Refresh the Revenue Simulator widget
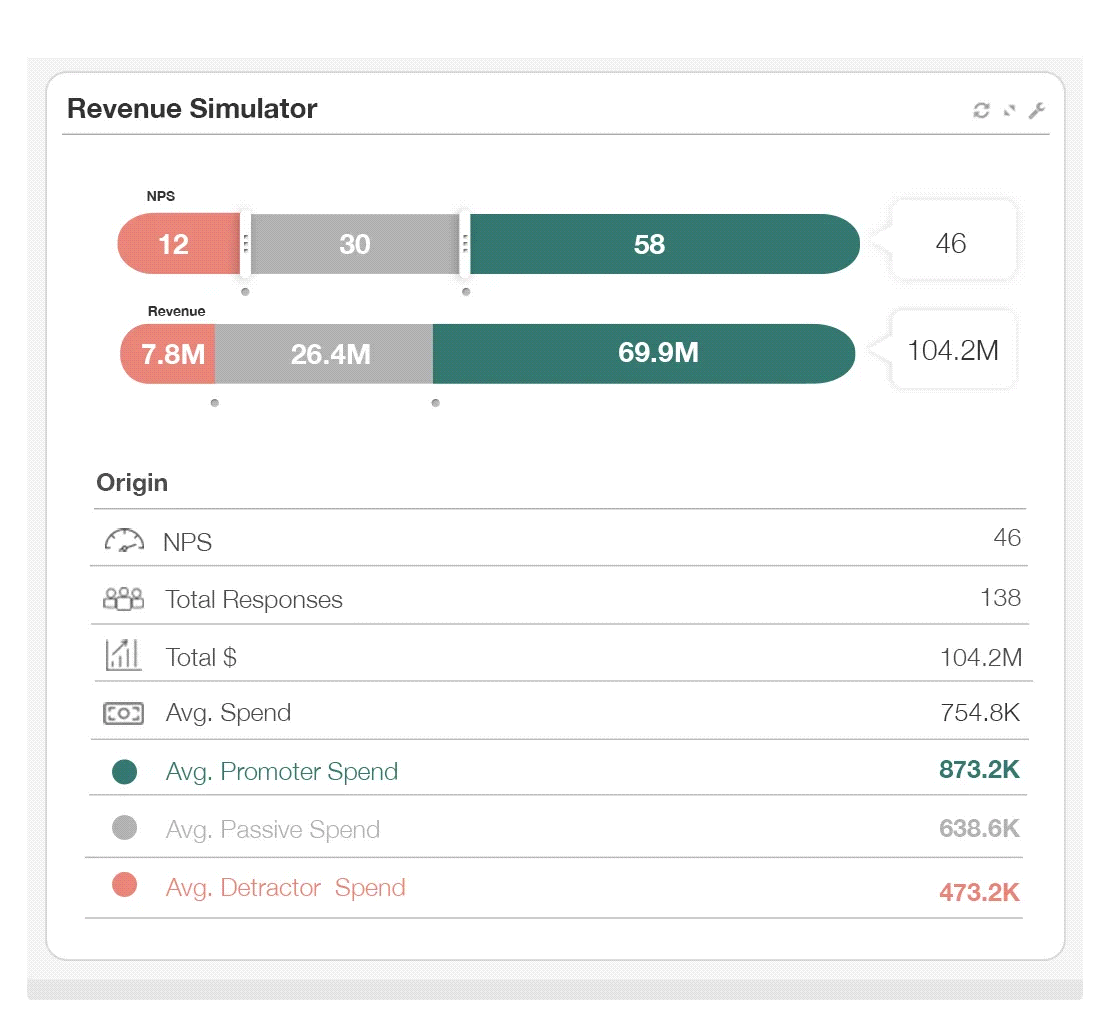The image size is (1108, 1023). [x=981, y=110]
